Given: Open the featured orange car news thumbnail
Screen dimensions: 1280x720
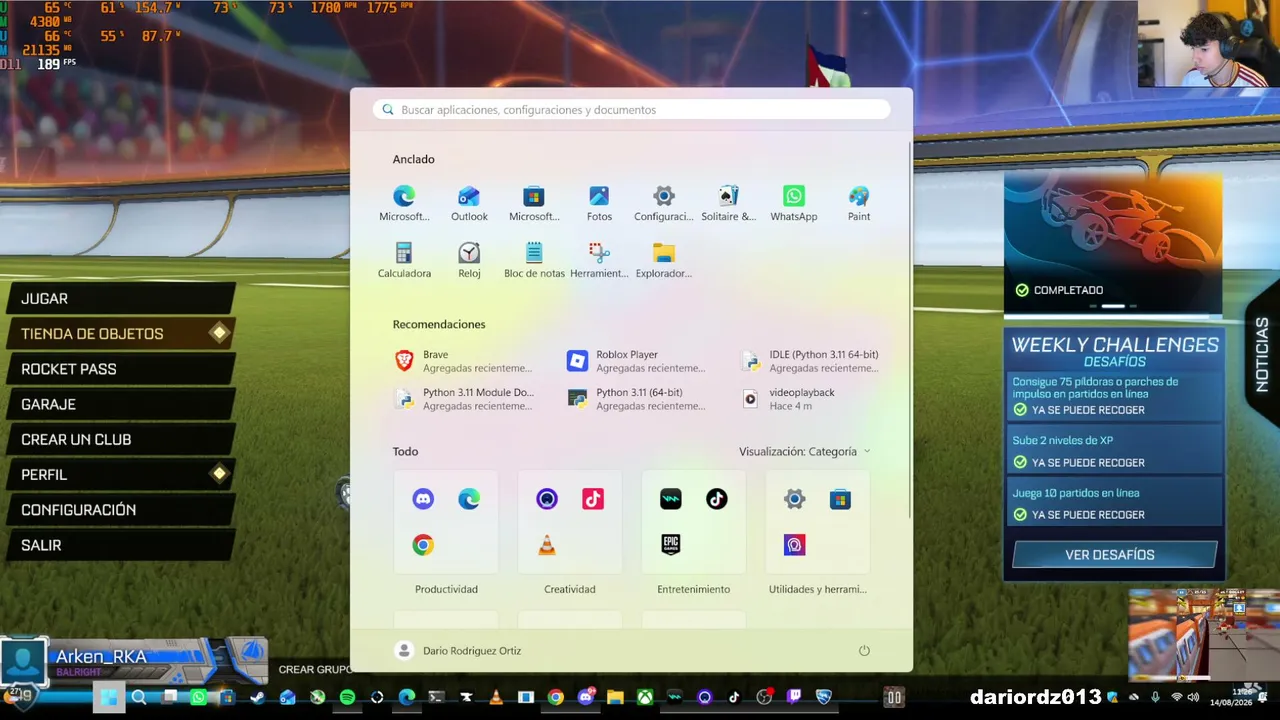Looking at the screenshot, I should [x=1113, y=243].
